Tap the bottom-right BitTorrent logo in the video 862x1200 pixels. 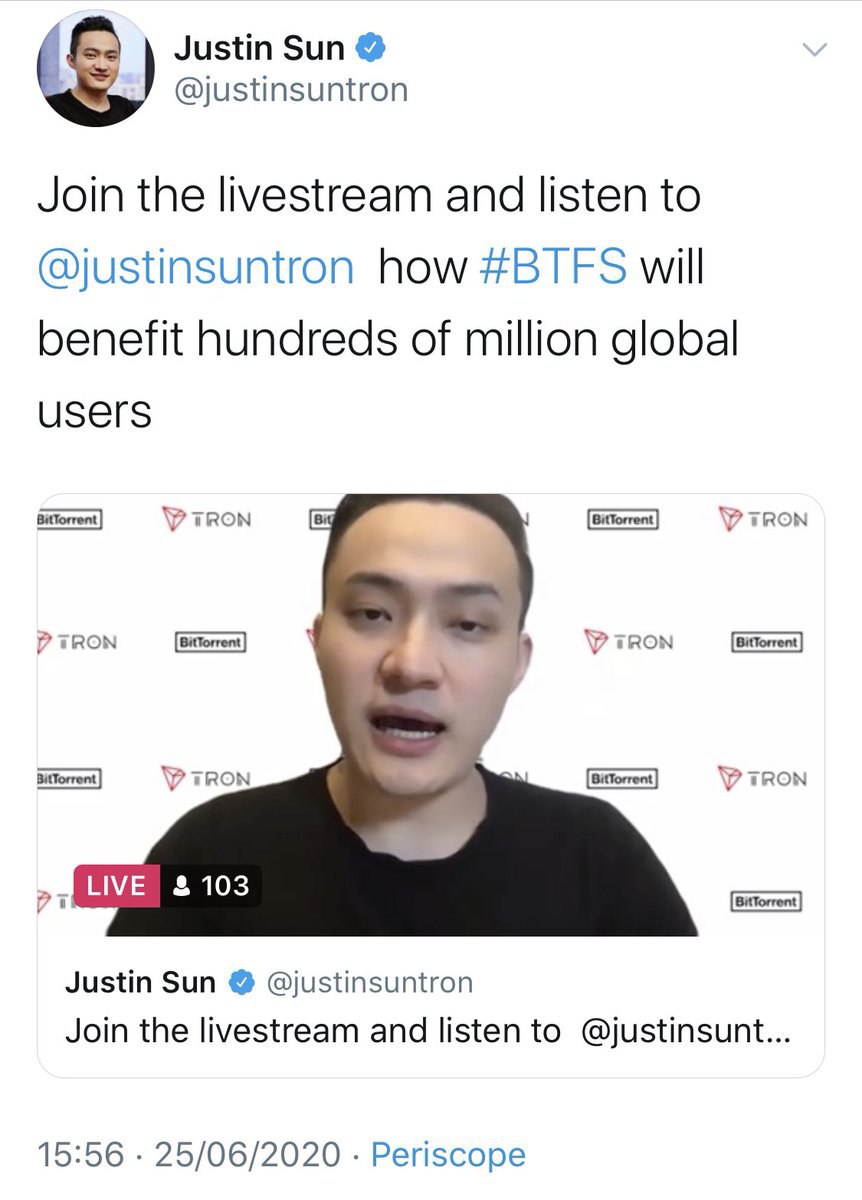click(767, 902)
